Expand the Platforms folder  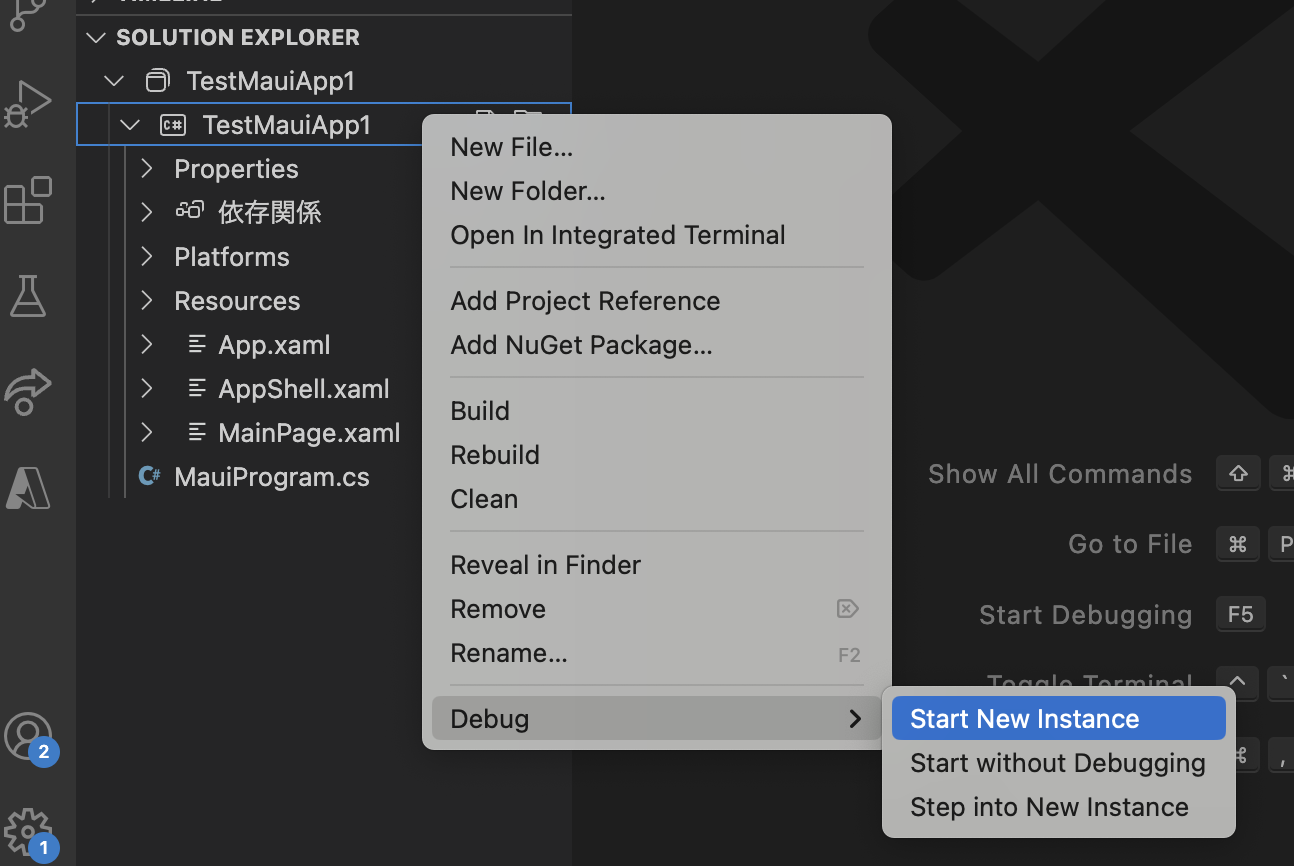(147, 257)
